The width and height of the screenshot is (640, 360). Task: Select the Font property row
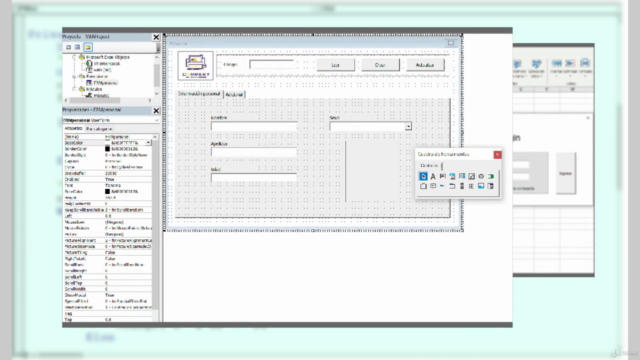(x=108, y=185)
